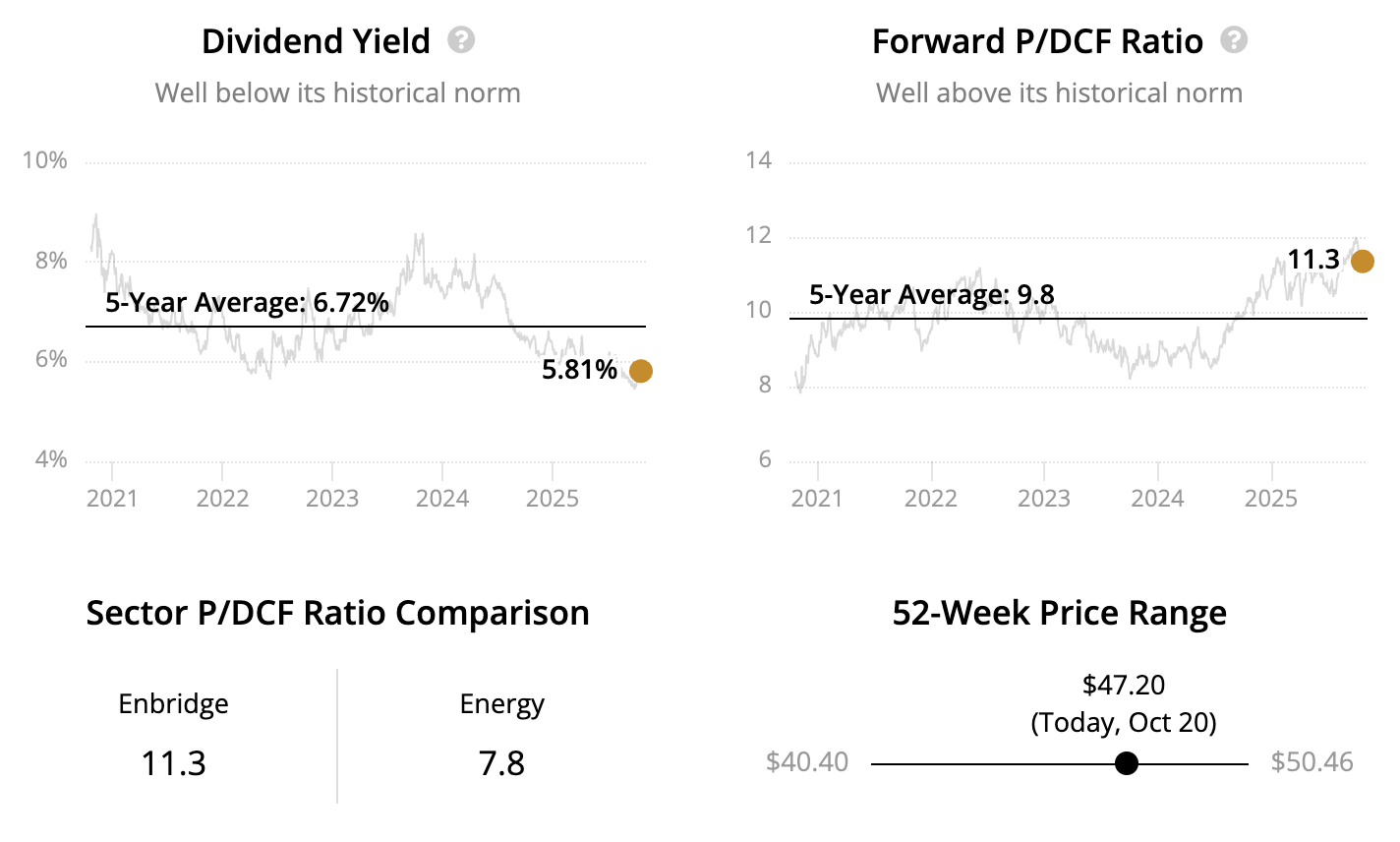Select the Enbridge column label
Screen dimensions: 1400x842
click(173, 704)
